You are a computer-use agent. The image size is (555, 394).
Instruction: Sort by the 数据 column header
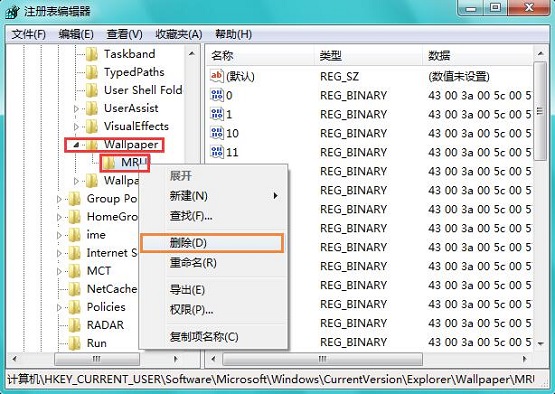[477, 56]
